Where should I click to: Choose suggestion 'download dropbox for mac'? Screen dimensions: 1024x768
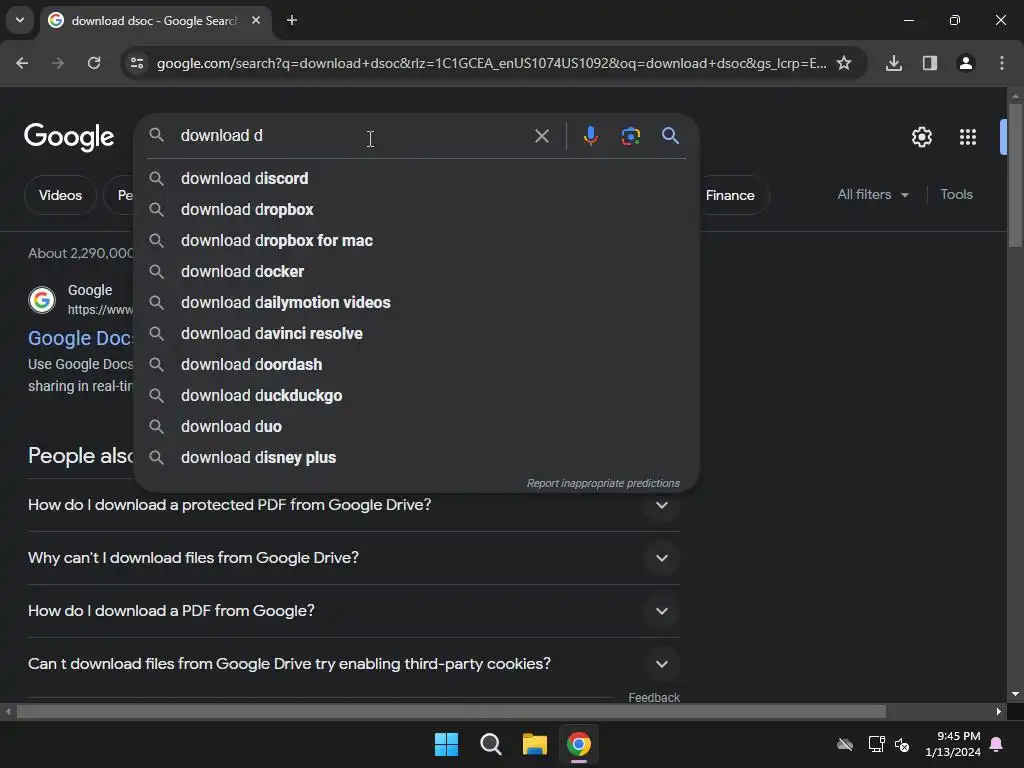tap(417, 240)
